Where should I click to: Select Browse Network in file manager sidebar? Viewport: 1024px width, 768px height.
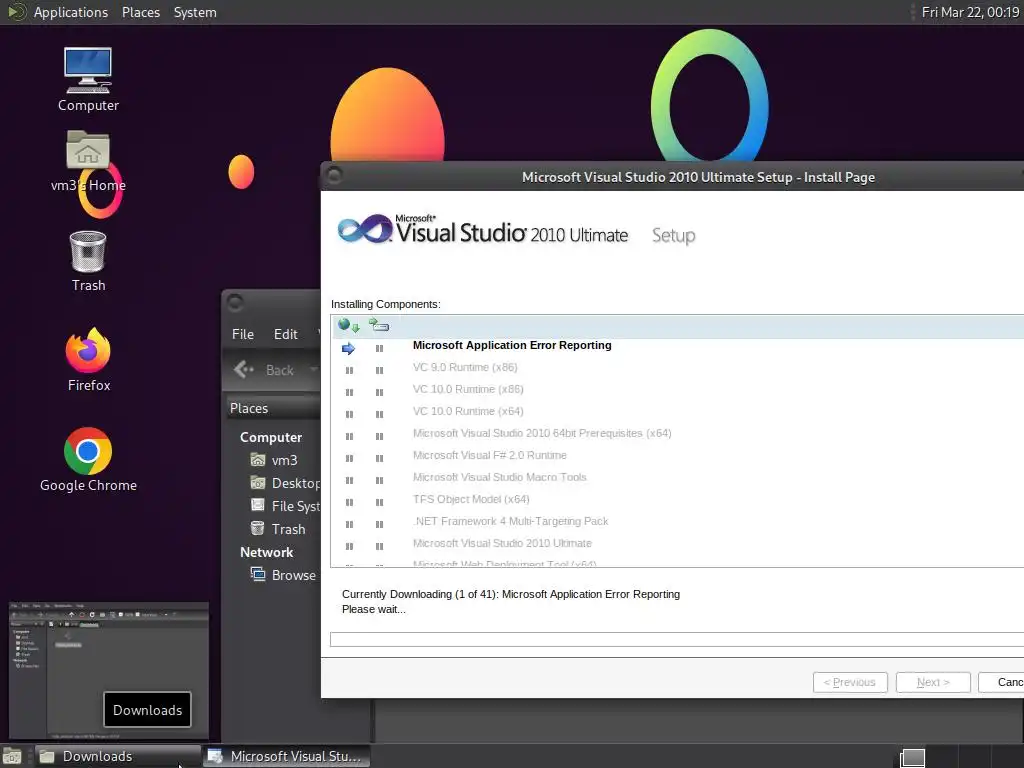283,575
